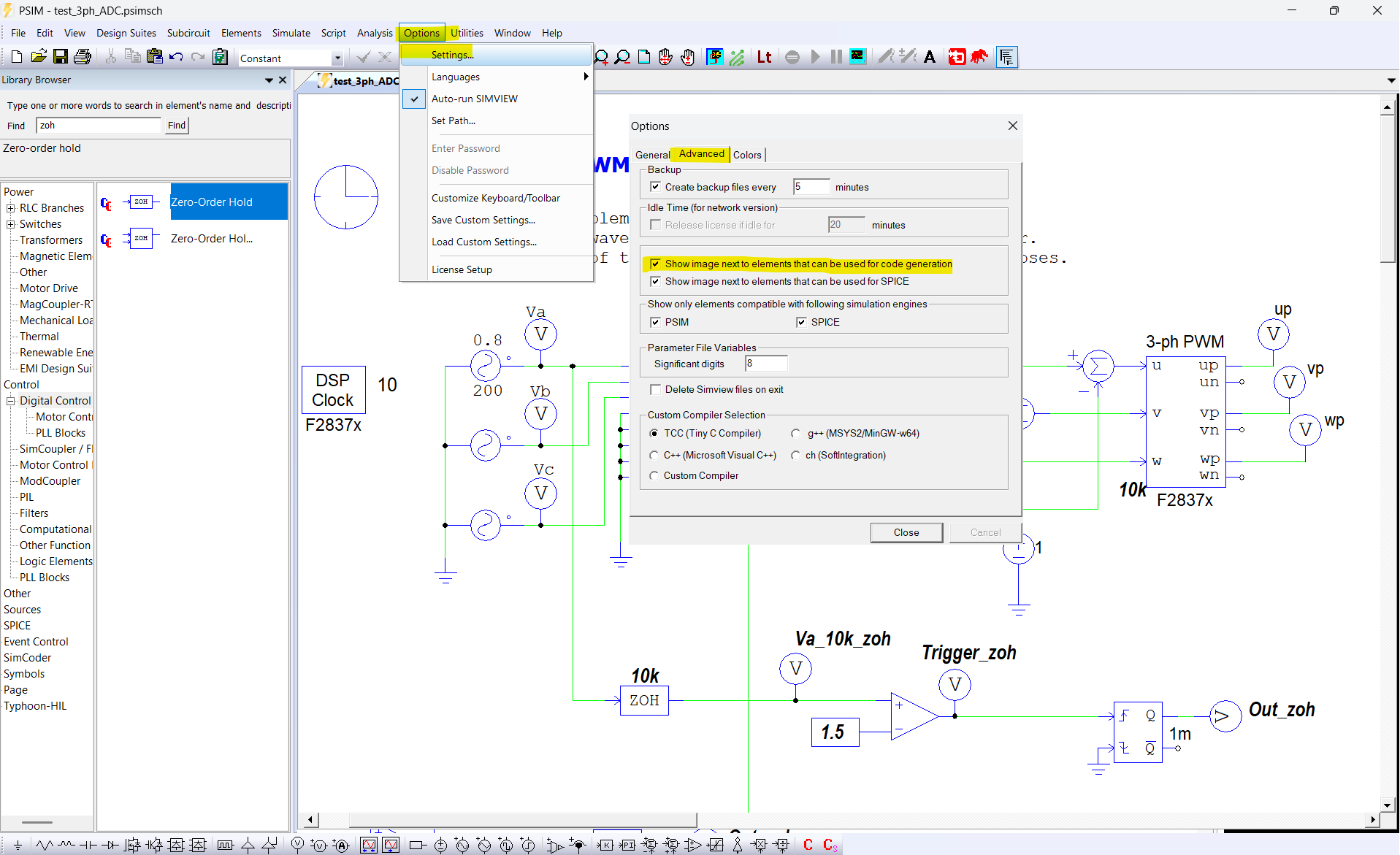Screen dimensions: 1400x855
Task: Toggle the library browser tree icon
Action: coord(1007,57)
